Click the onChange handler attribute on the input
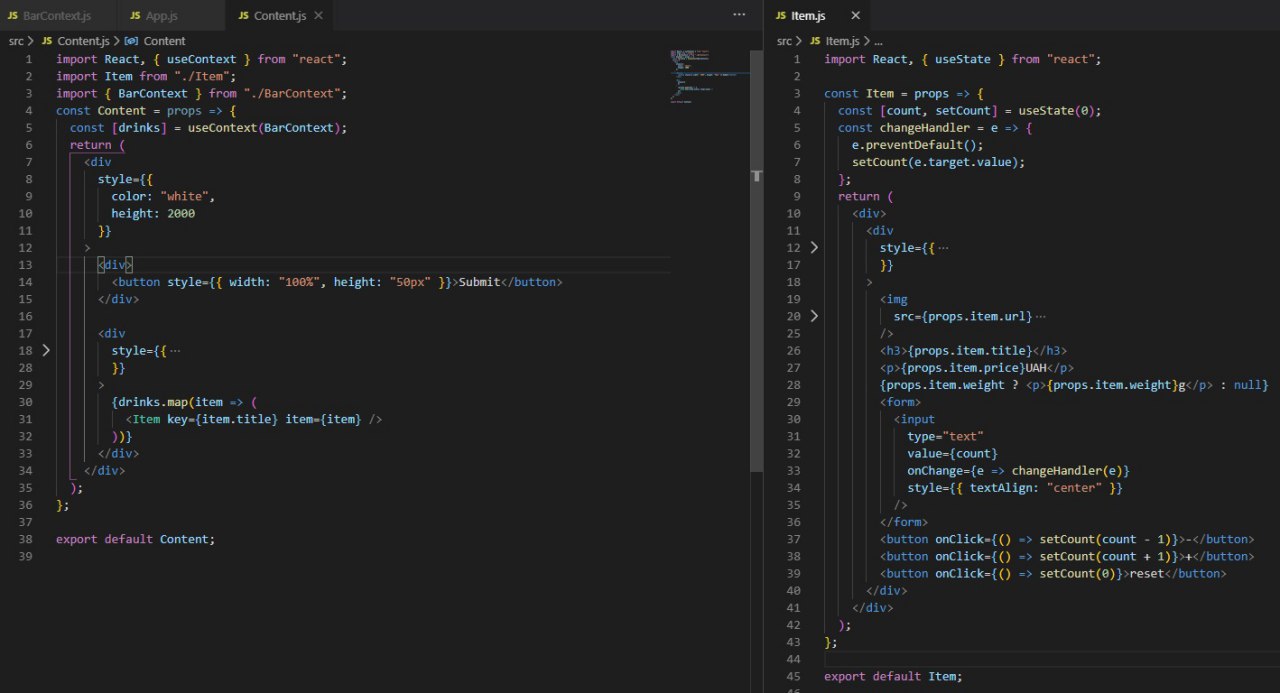 tap(1018, 470)
